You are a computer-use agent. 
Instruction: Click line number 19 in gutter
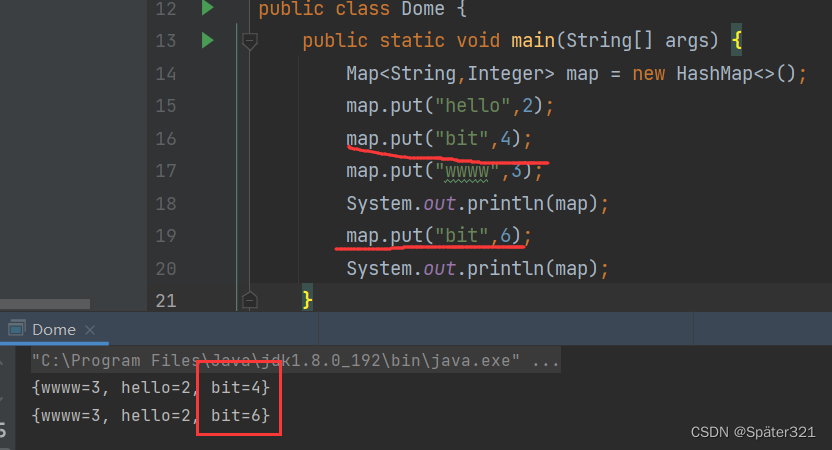click(165, 236)
